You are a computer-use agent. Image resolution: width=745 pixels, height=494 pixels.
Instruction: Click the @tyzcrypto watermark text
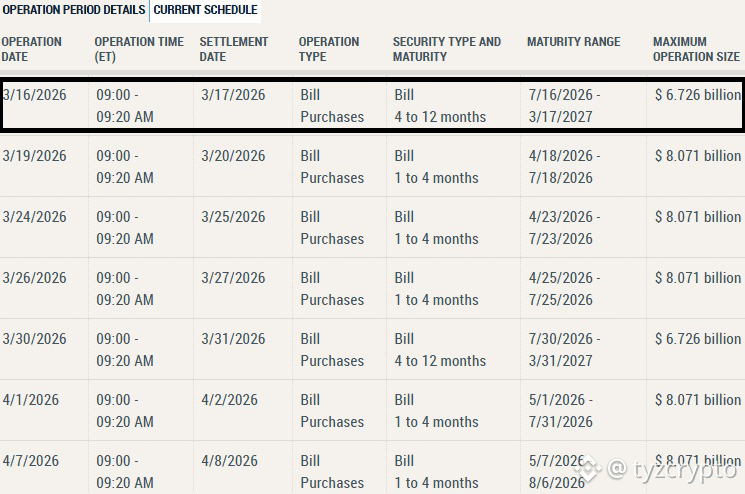coord(671,470)
